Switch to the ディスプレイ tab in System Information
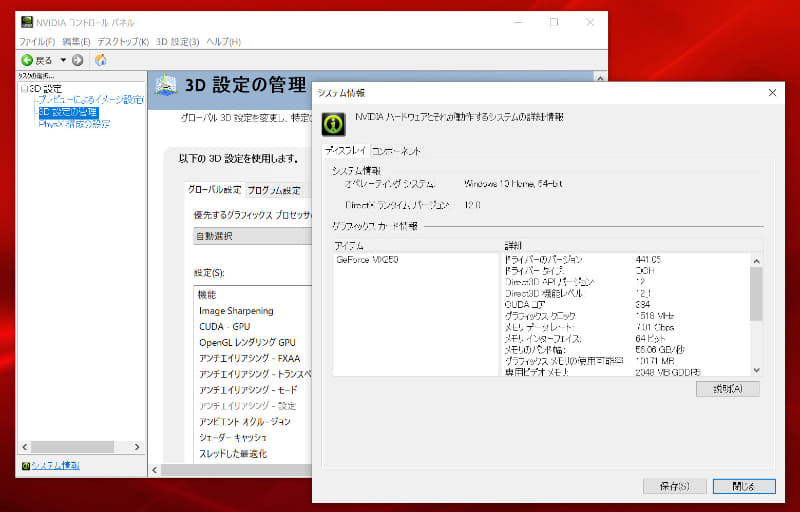Viewport: 800px width, 512px height. pos(345,150)
